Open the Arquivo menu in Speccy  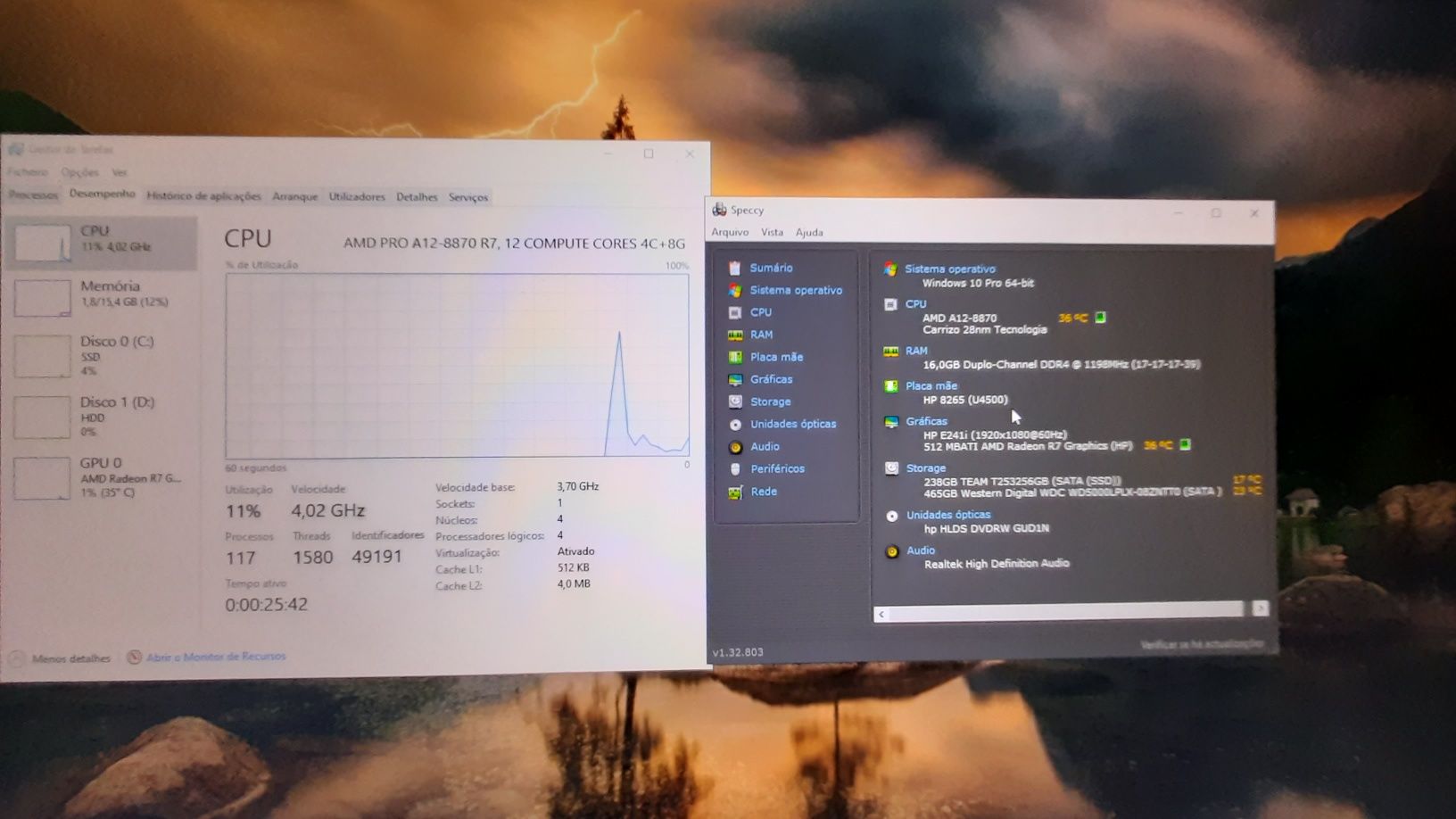(x=730, y=232)
